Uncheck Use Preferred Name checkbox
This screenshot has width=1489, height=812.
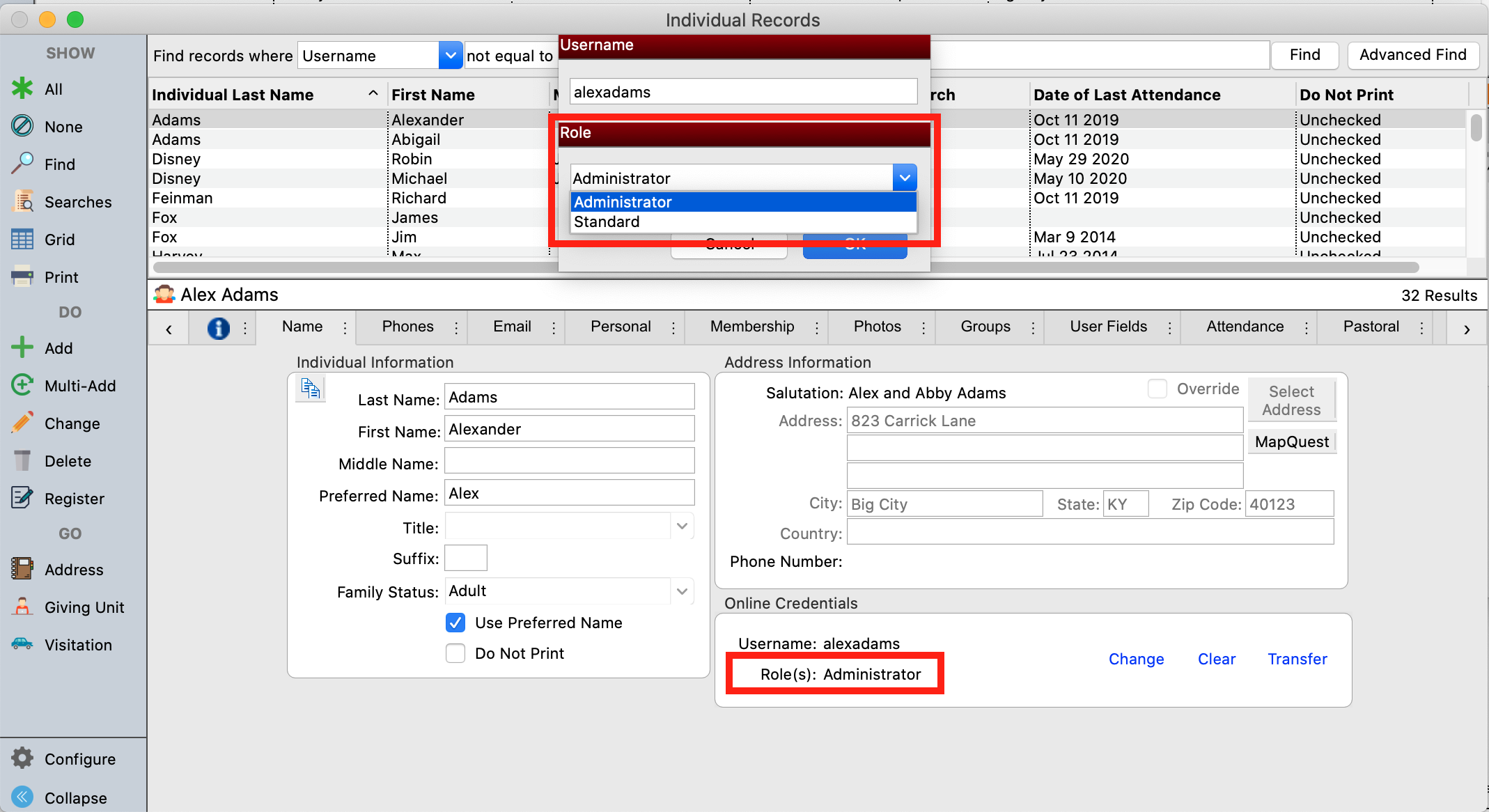(455, 623)
